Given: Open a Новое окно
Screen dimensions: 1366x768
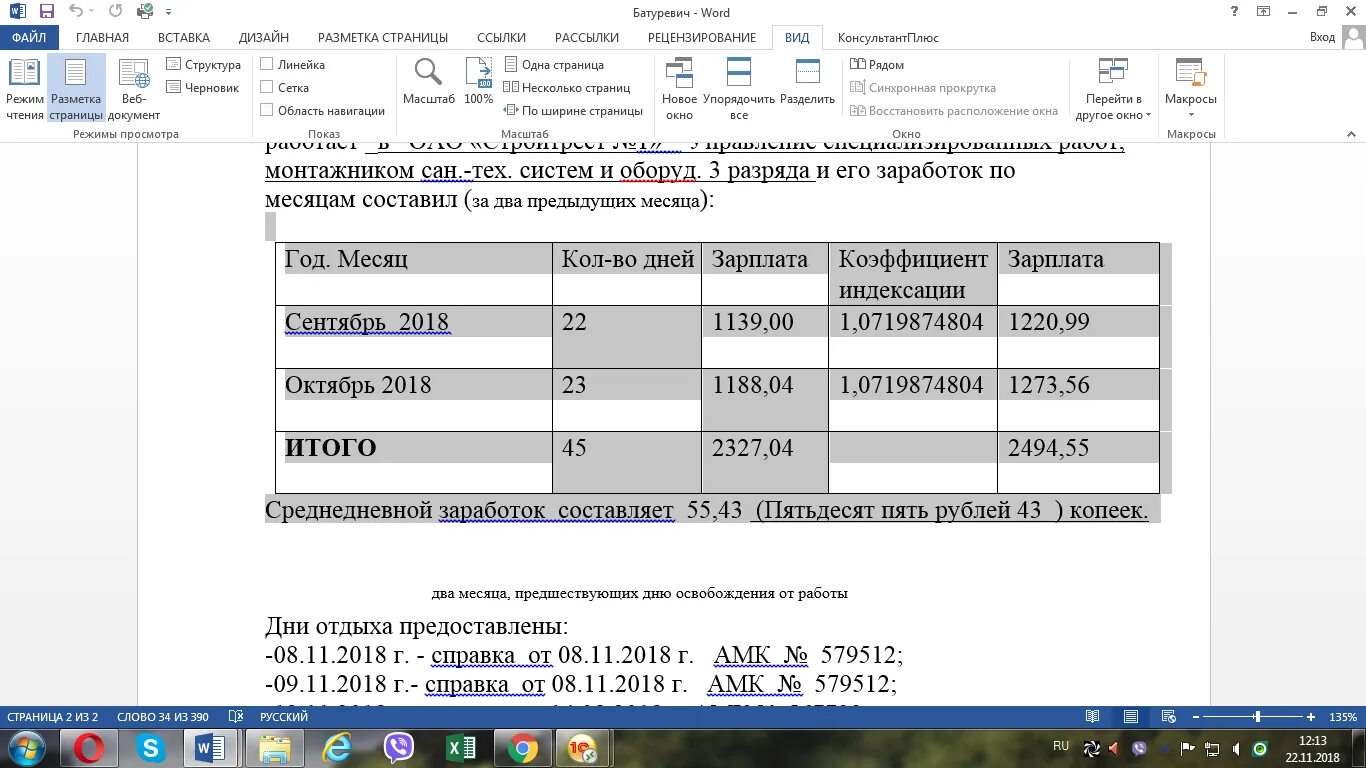Looking at the screenshot, I should coord(680,89).
